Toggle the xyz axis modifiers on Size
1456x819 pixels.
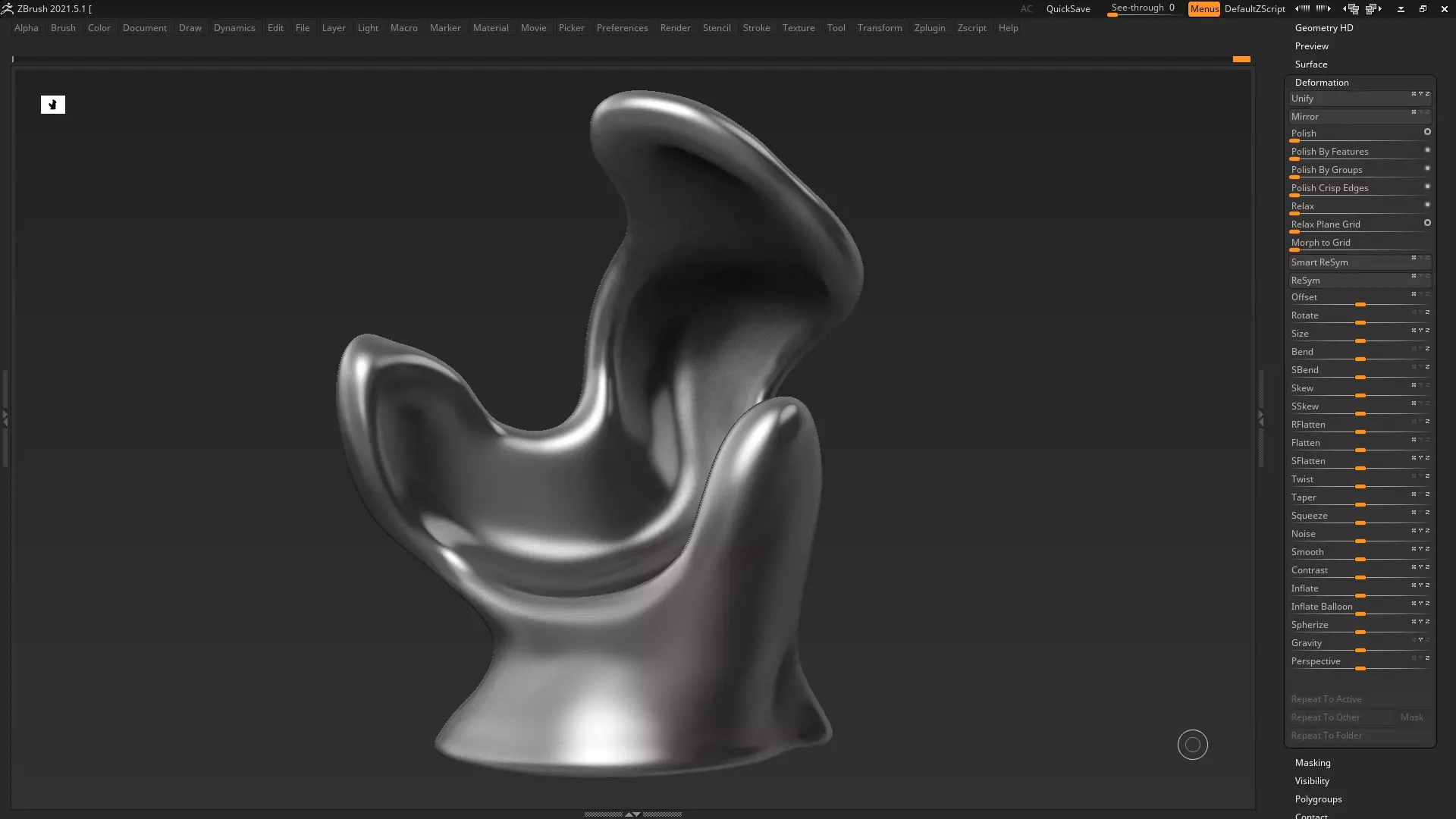[x=1420, y=331]
